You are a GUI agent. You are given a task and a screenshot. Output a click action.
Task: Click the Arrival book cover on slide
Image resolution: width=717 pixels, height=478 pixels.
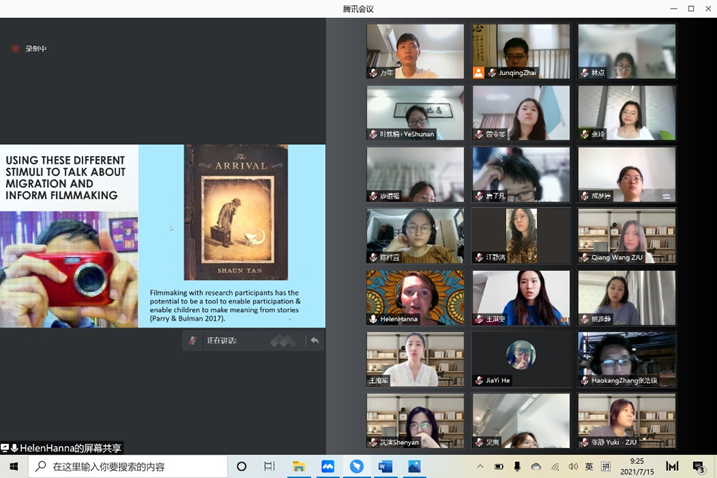click(236, 212)
